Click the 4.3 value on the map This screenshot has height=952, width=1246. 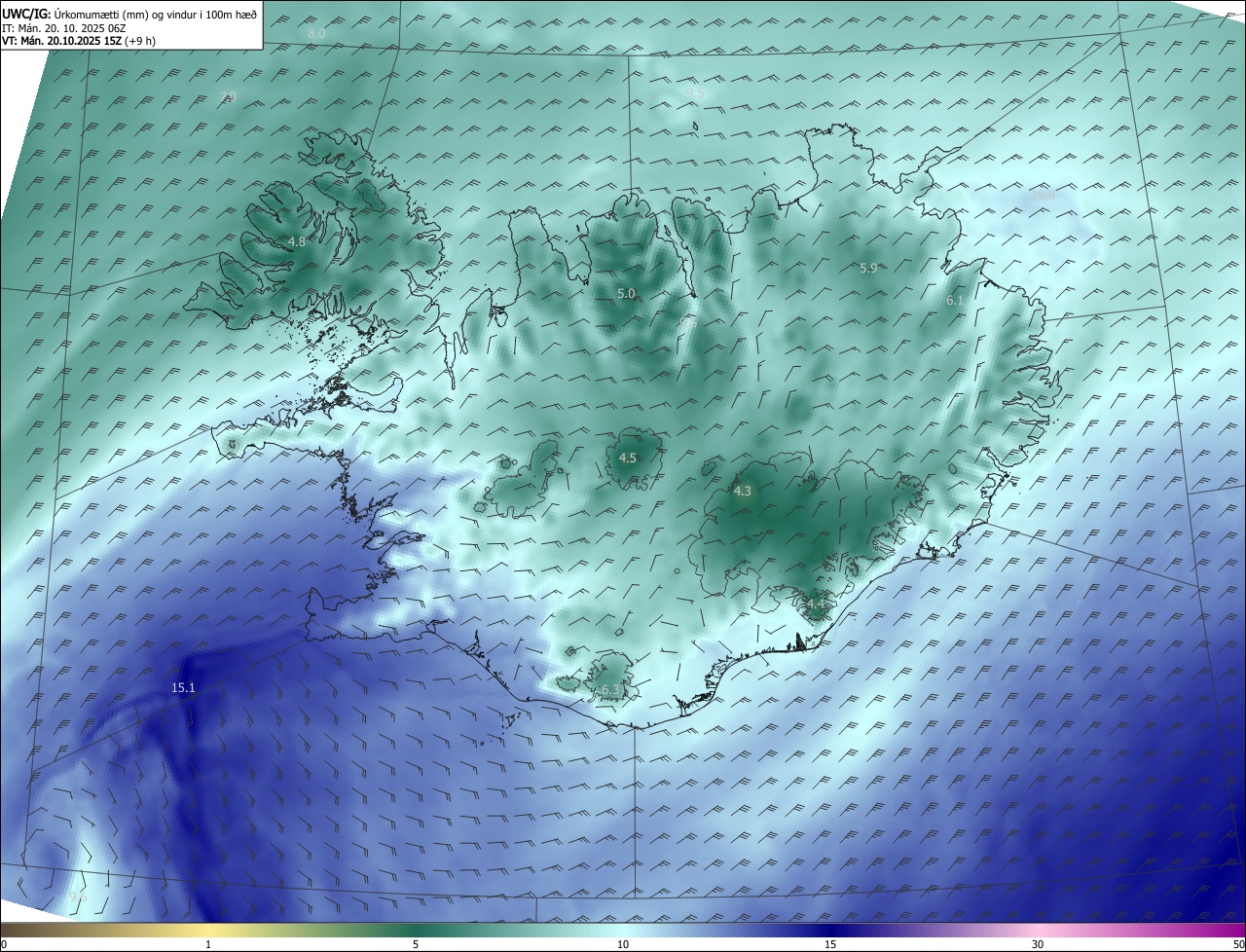743,492
